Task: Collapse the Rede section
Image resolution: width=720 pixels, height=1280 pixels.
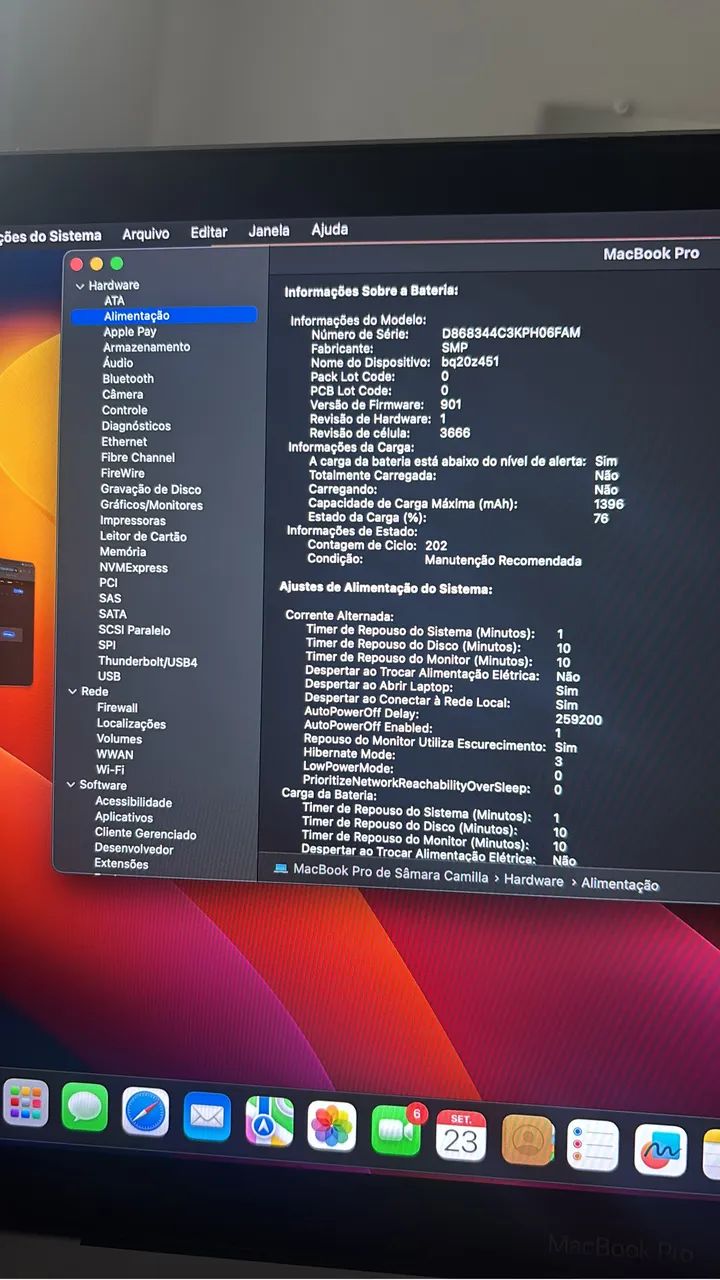Action: (x=73, y=691)
